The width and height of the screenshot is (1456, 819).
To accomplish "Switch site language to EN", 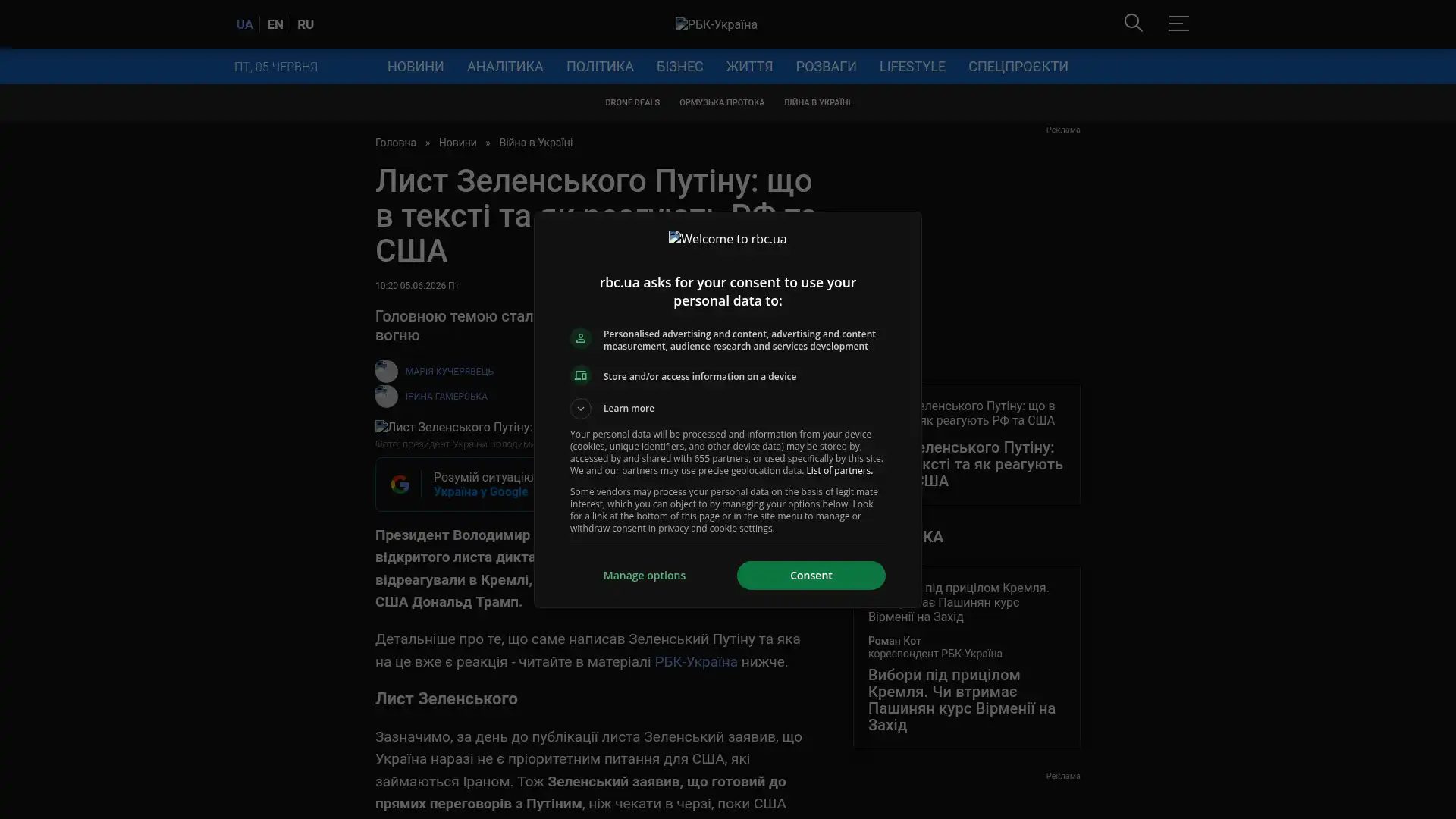I will coord(275,24).
